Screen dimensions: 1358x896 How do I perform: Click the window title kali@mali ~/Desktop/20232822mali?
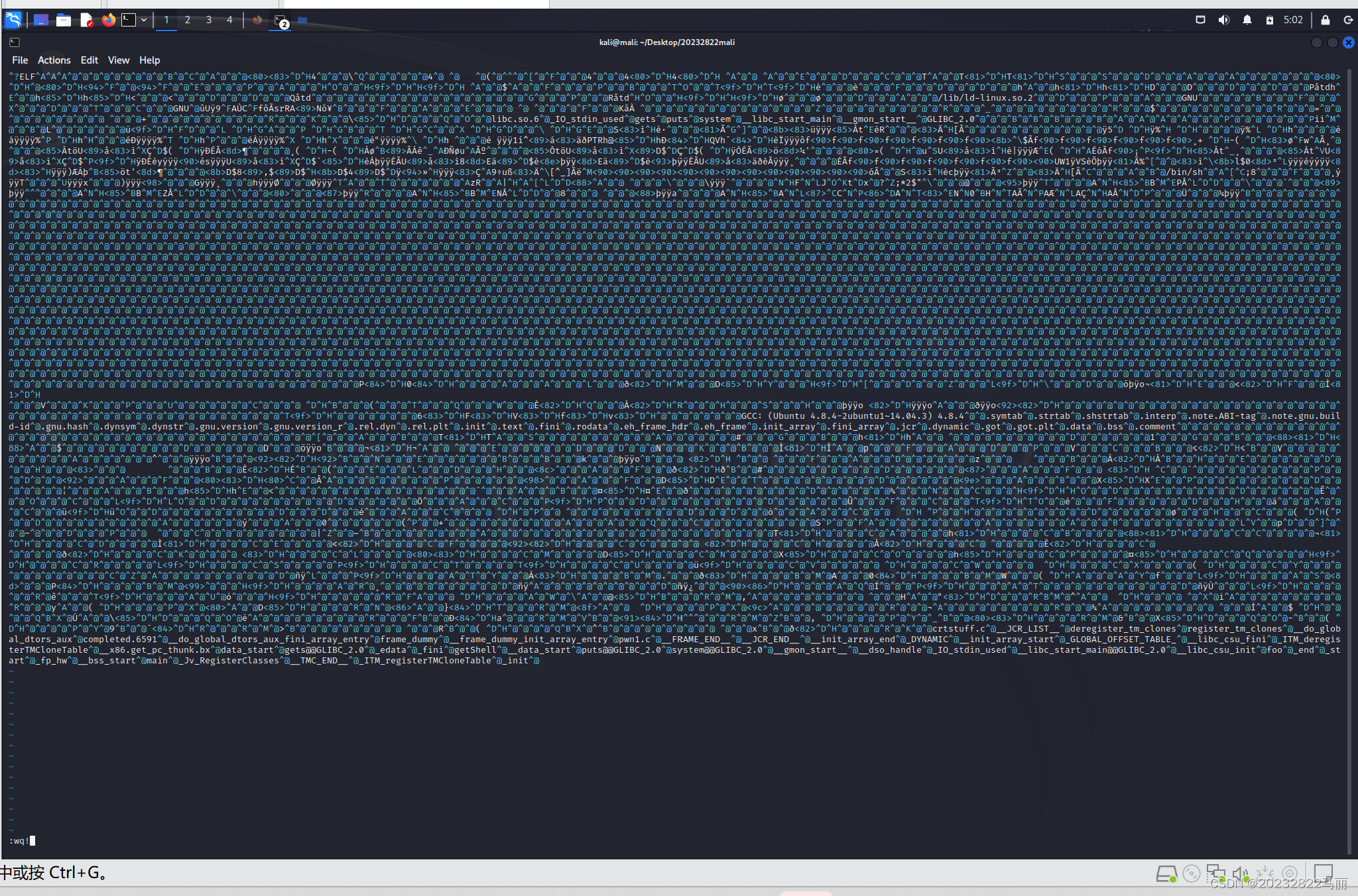click(x=667, y=42)
